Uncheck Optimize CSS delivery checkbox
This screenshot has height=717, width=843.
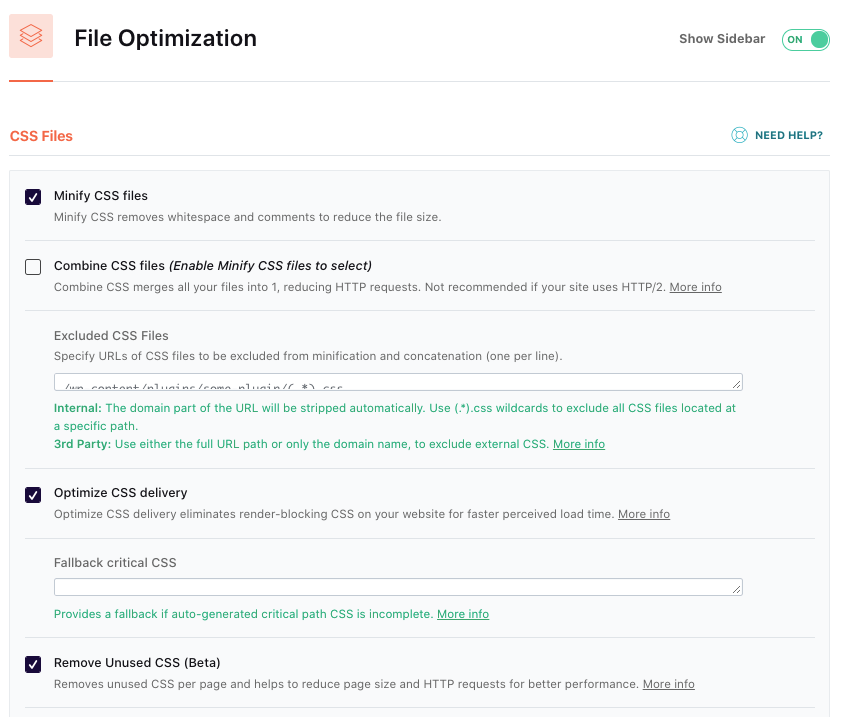point(33,494)
